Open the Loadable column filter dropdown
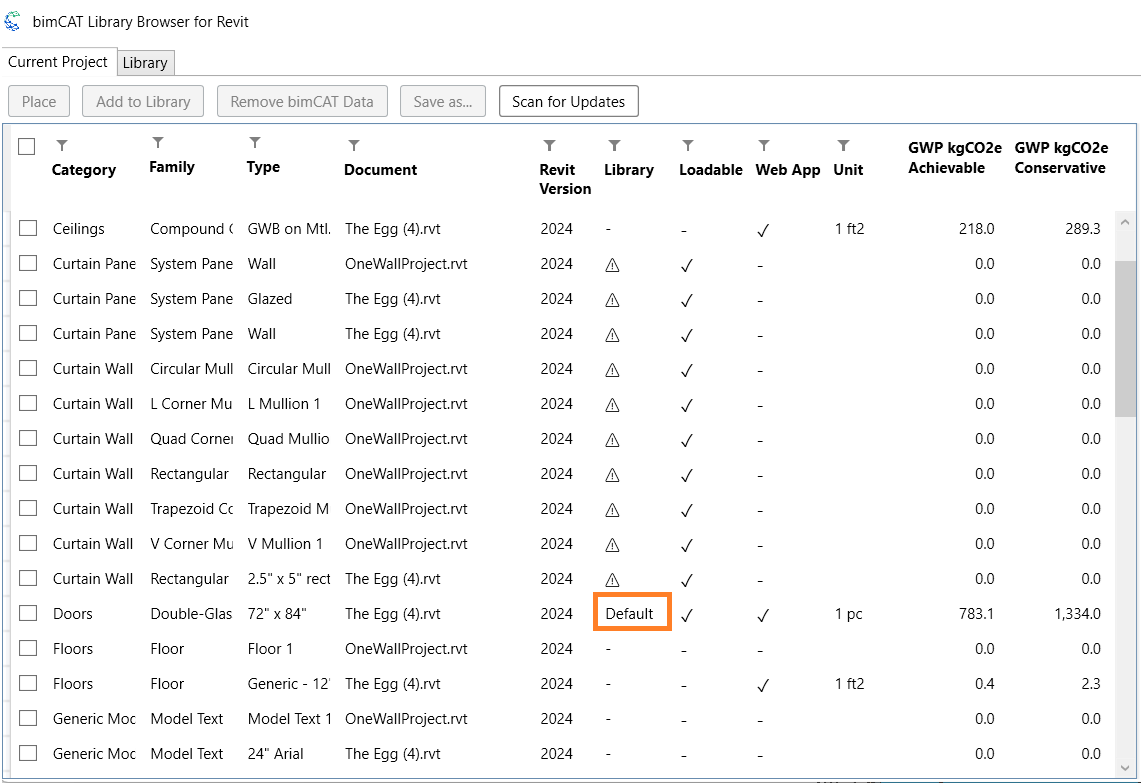Screen dimensions: 1142x784 coord(688,146)
